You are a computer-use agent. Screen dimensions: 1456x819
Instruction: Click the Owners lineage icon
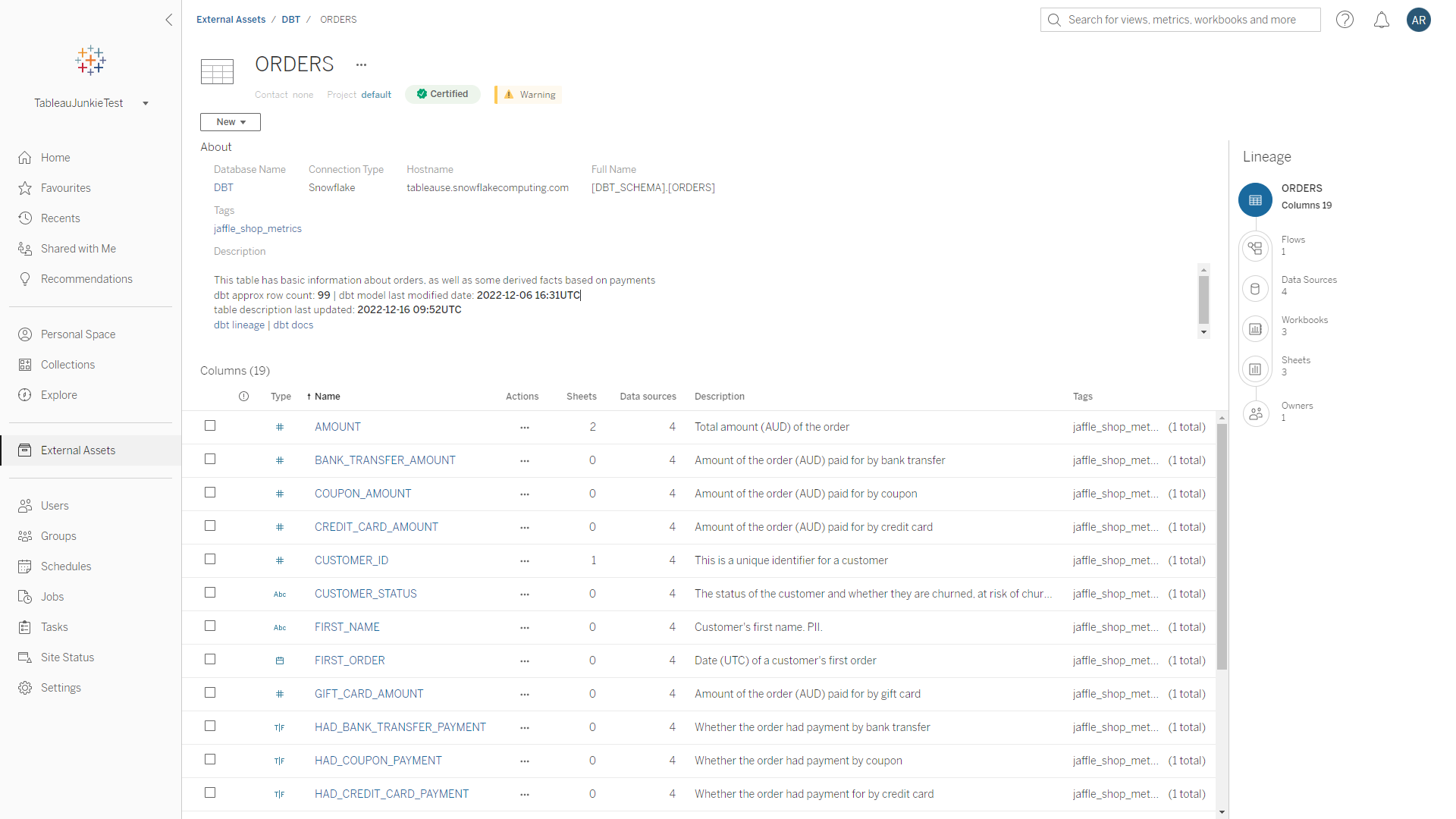click(1255, 413)
